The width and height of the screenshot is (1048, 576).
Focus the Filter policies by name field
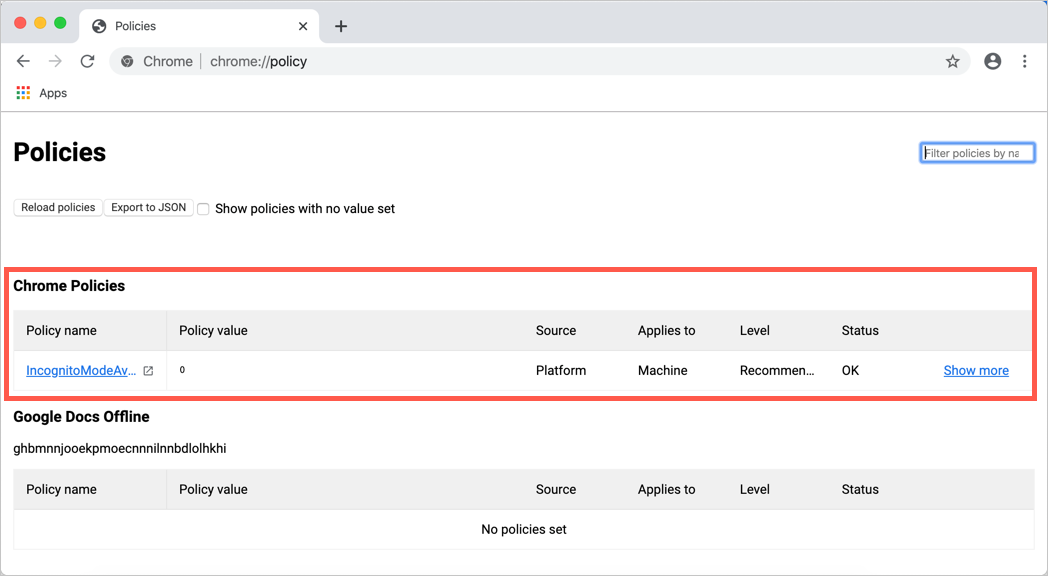point(976,153)
